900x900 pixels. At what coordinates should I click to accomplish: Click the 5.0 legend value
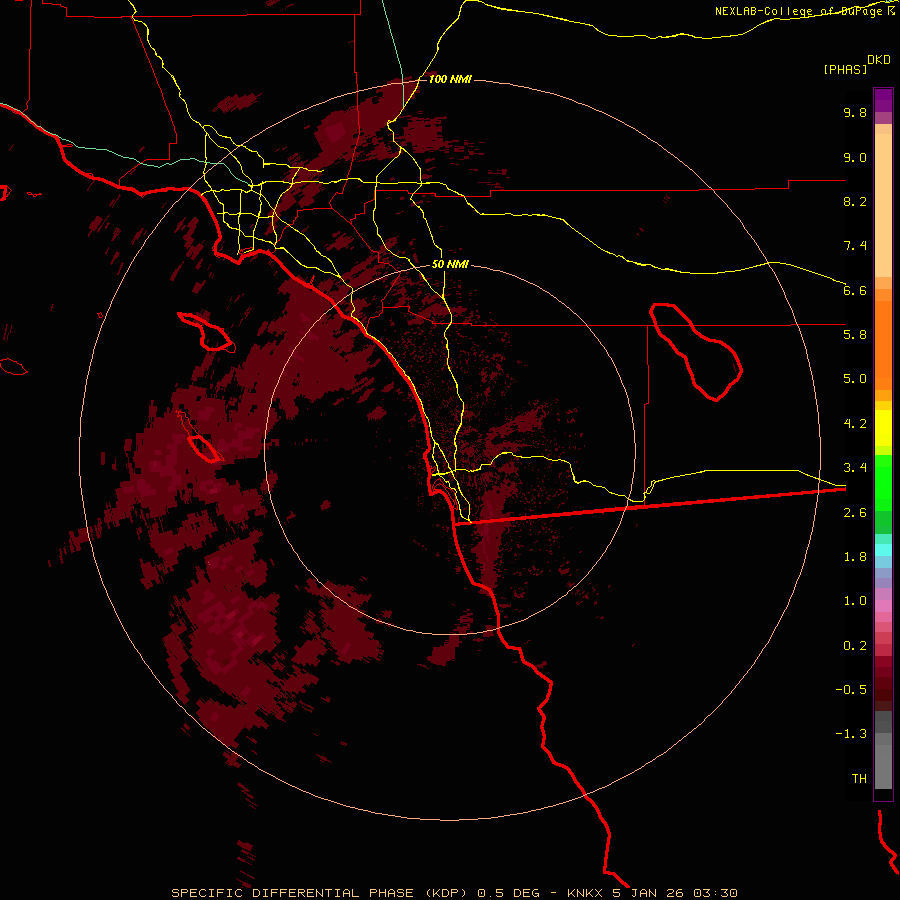[855, 379]
